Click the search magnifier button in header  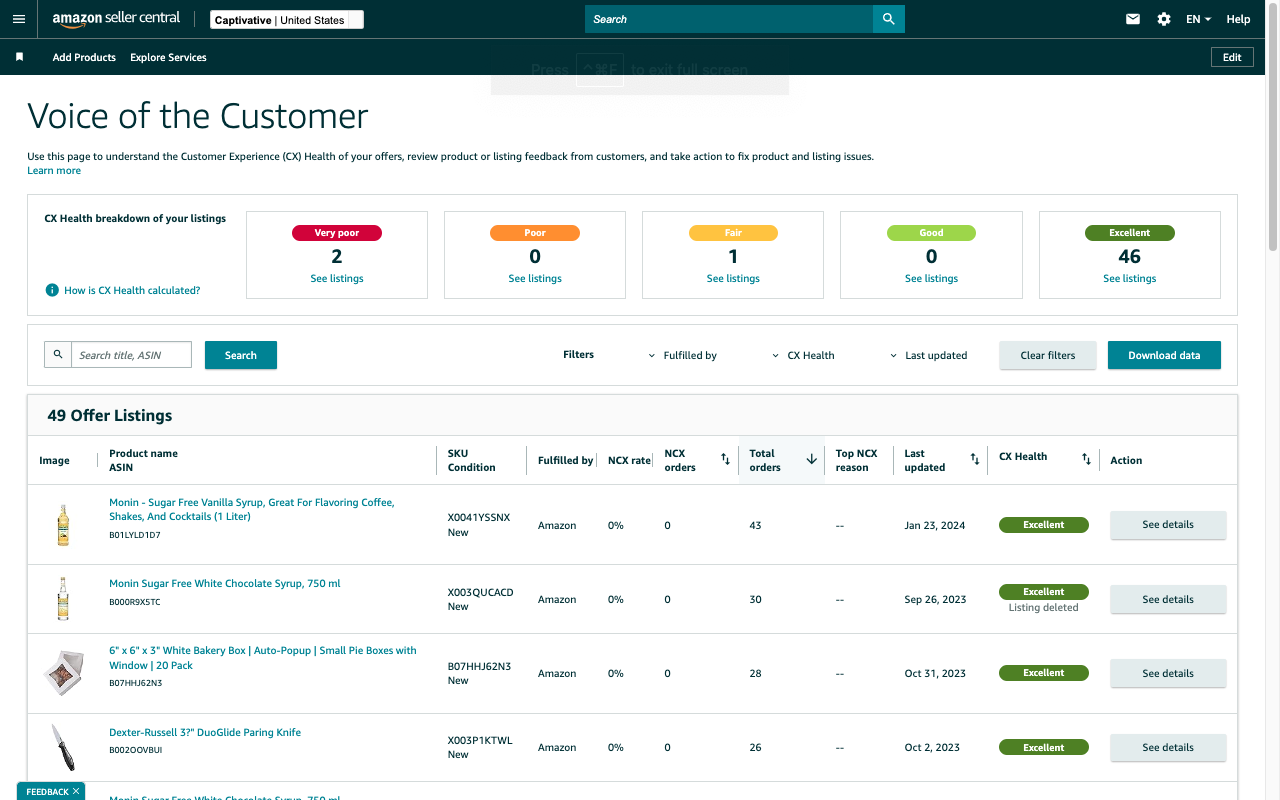pyautogui.click(x=889, y=19)
